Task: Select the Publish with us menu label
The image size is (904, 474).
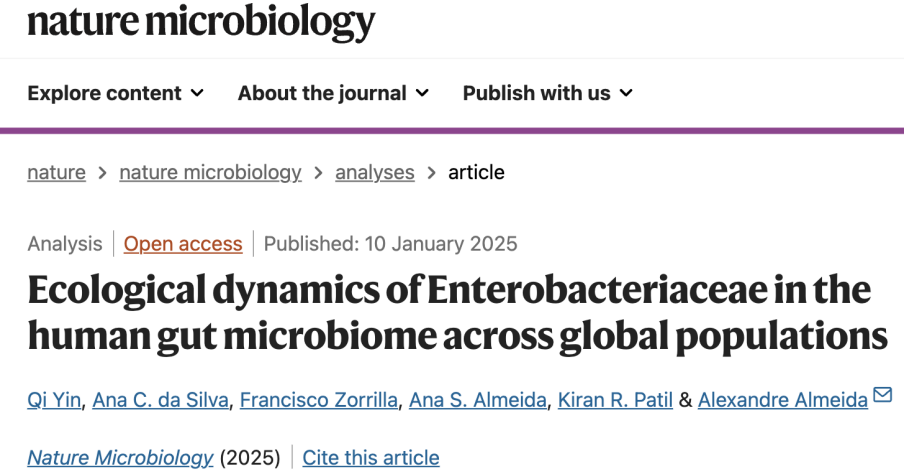Action: 536,93
